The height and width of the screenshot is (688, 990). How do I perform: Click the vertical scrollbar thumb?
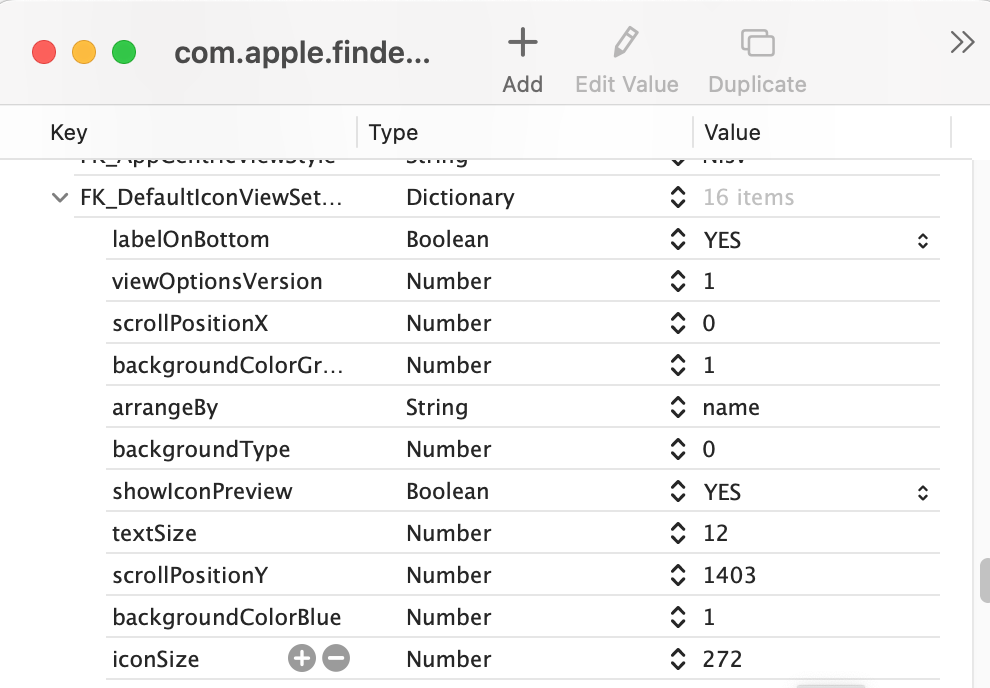pos(984,581)
